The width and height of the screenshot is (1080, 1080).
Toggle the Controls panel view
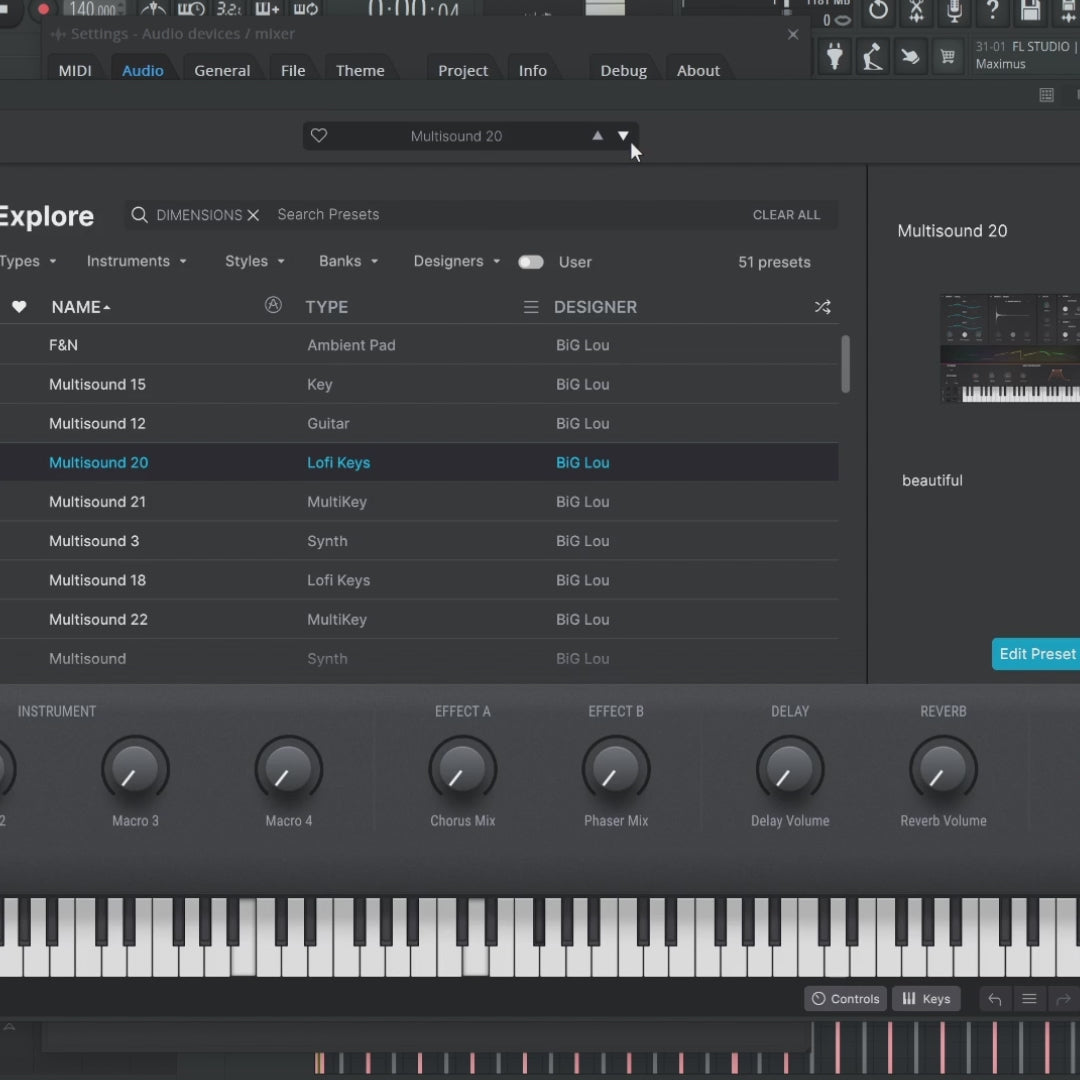pyautogui.click(x=846, y=999)
